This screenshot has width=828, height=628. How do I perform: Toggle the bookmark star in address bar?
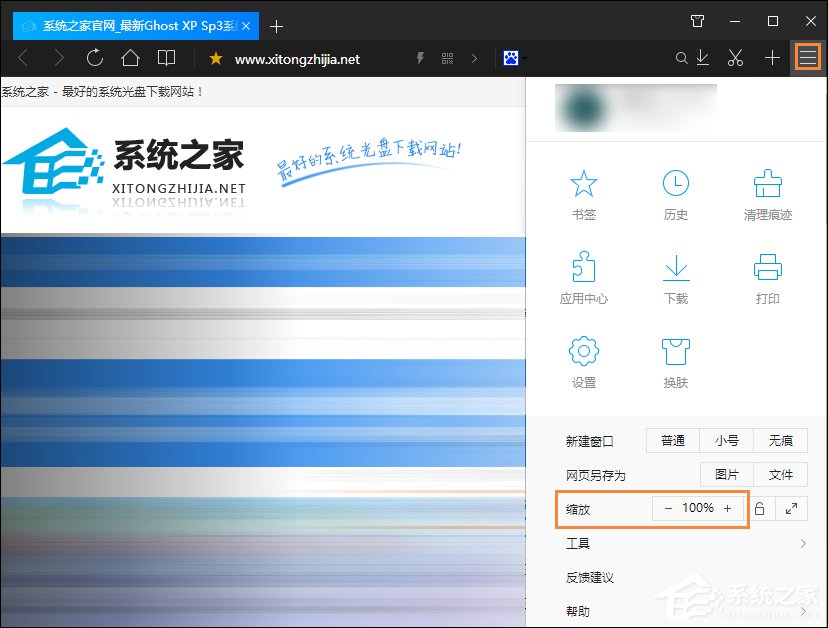pyautogui.click(x=215, y=59)
